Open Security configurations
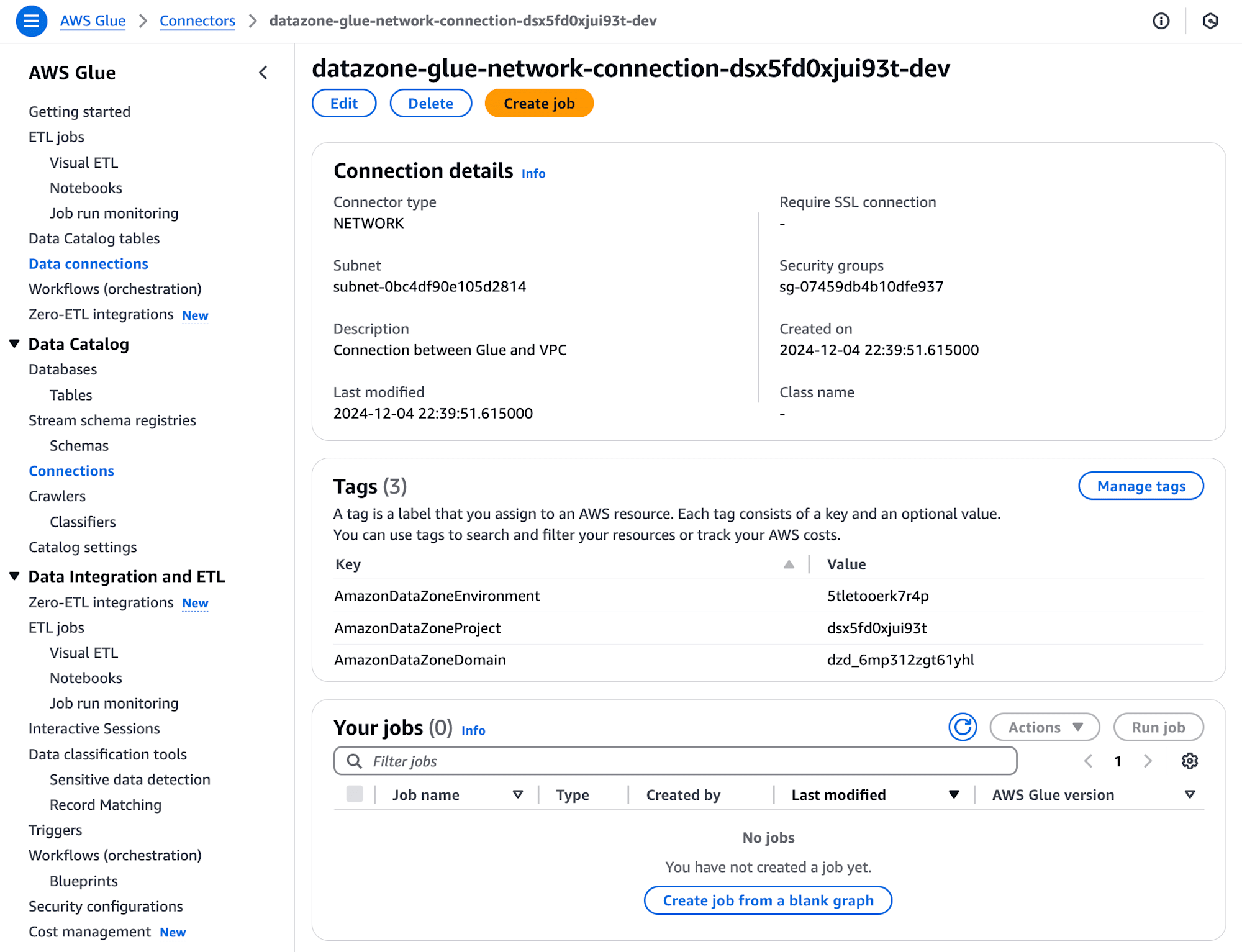The height and width of the screenshot is (952, 1242). (x=106, y=907)
